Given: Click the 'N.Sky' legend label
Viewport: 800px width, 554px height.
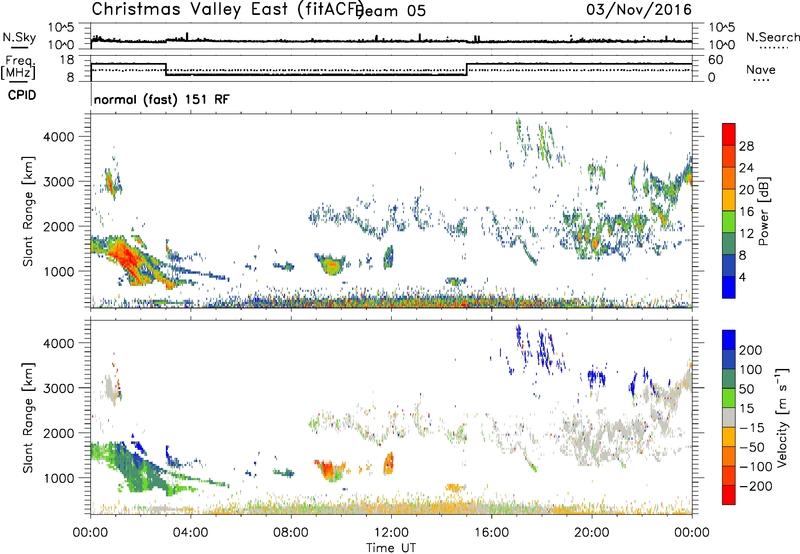Looking at the screenshot, I should pos(19,37).
